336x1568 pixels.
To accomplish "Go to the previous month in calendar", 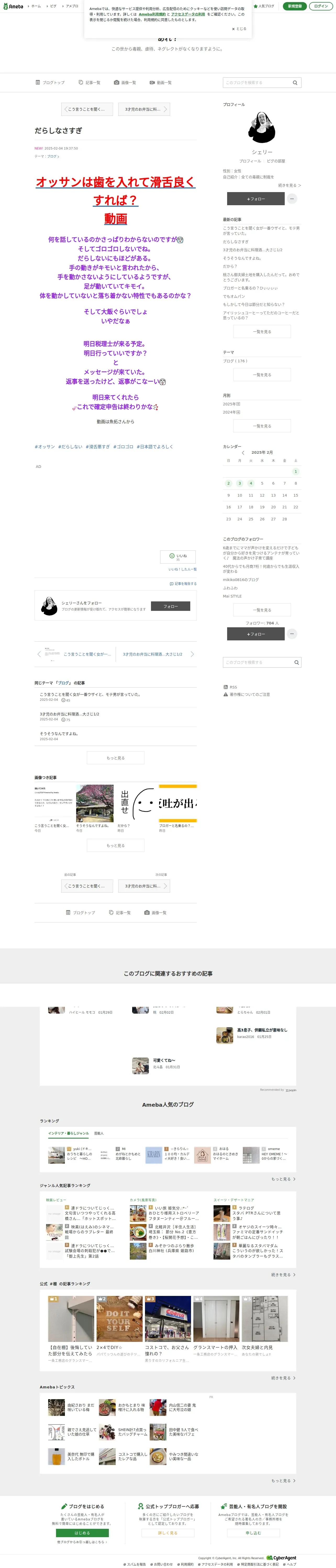I will 243,453.
